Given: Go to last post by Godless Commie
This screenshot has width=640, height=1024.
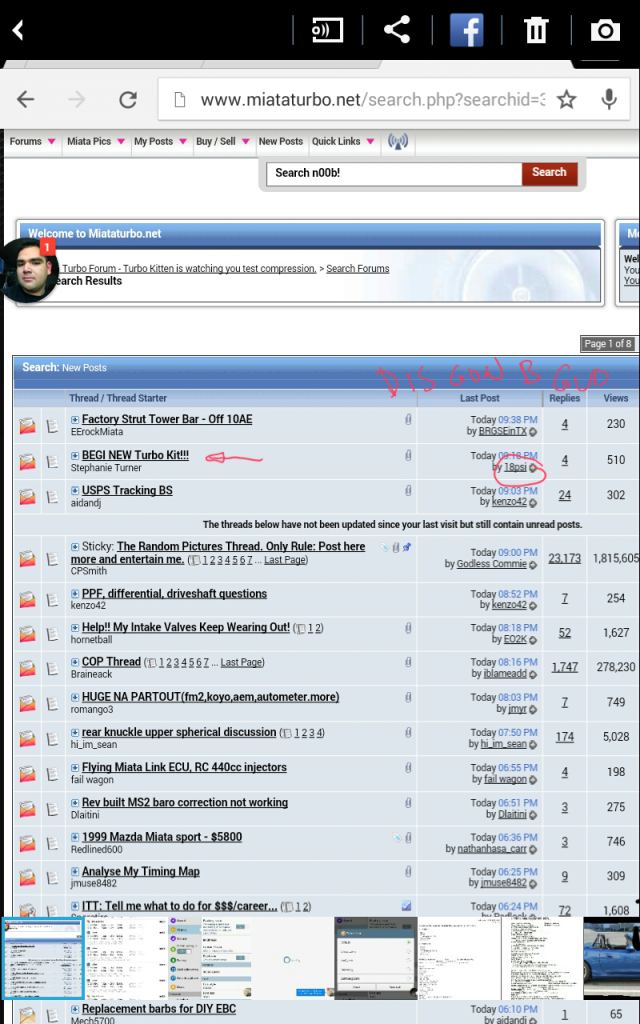Looking at the screenshot, I should tap(533, 564).
